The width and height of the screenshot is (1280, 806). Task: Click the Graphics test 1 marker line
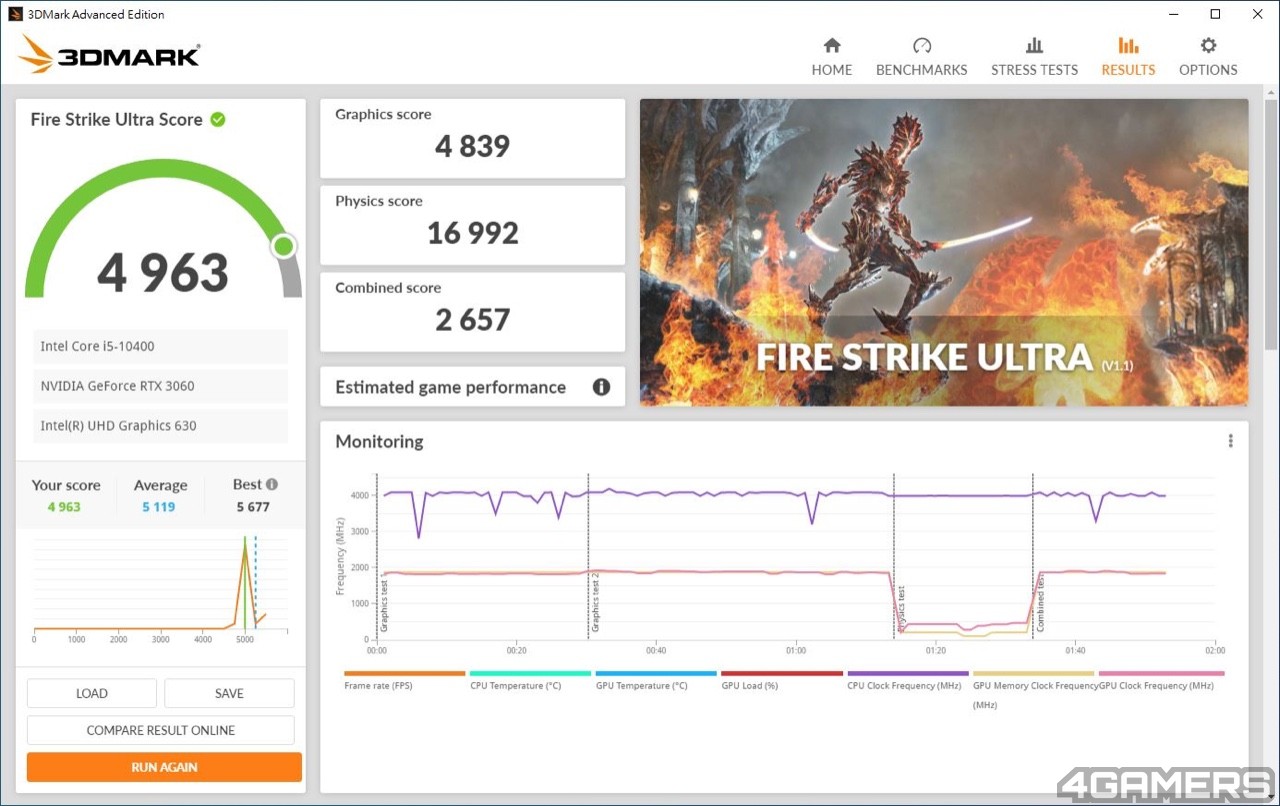[x=378, y=556]
